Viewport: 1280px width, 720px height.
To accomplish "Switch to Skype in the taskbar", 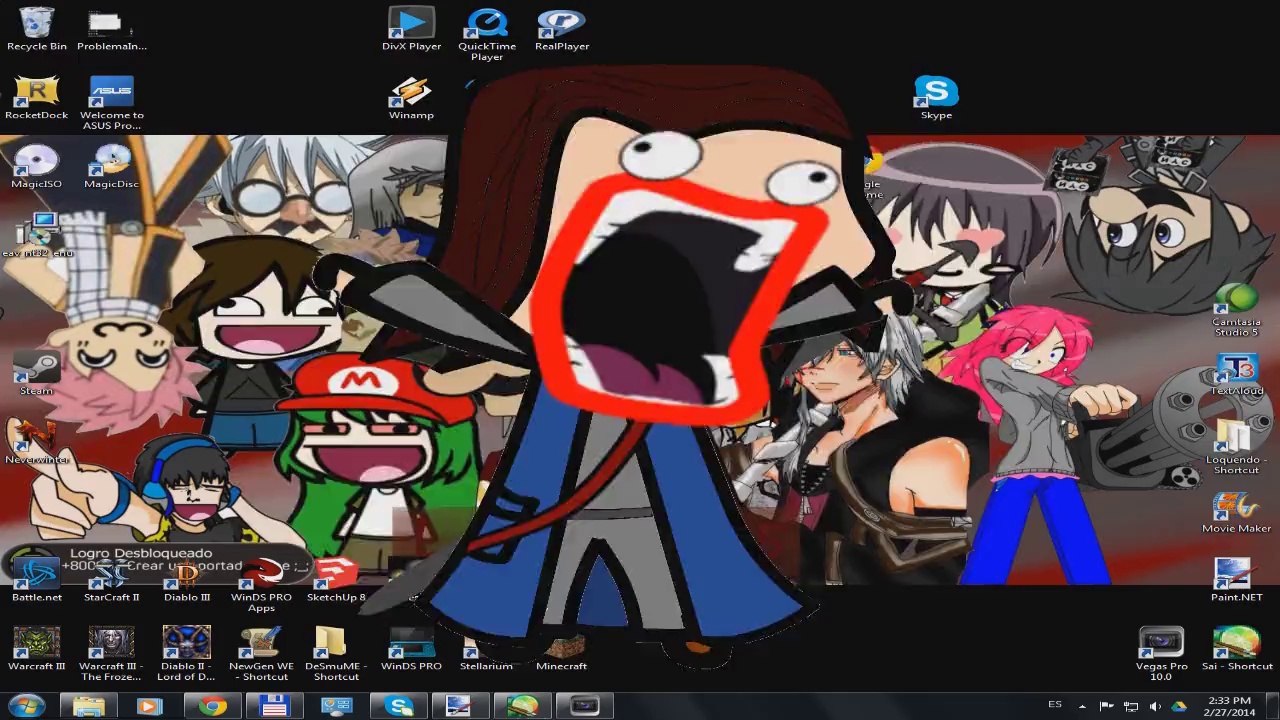I will point(399,706).
